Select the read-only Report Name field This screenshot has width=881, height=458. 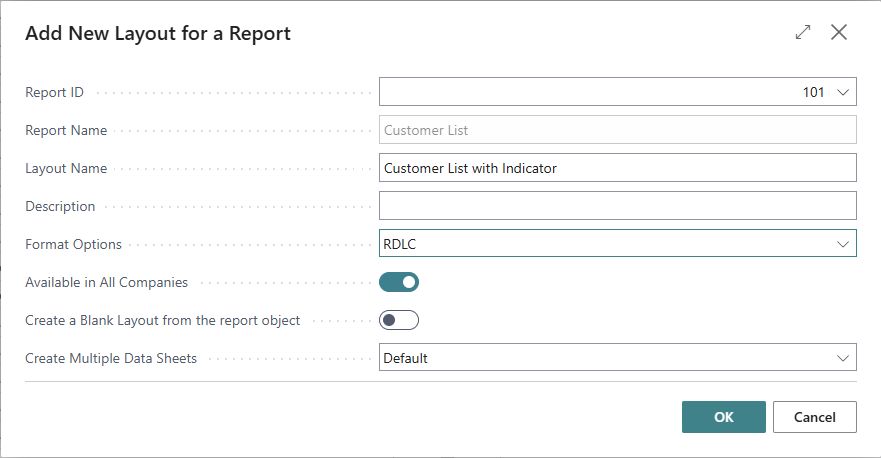coord(617,130)
